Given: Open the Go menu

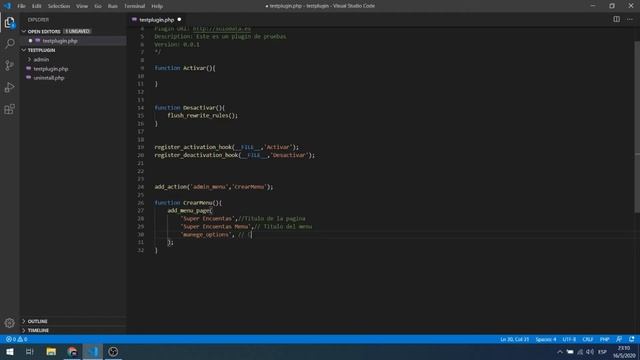Looking at the screenshot, I should pos(98,6).
